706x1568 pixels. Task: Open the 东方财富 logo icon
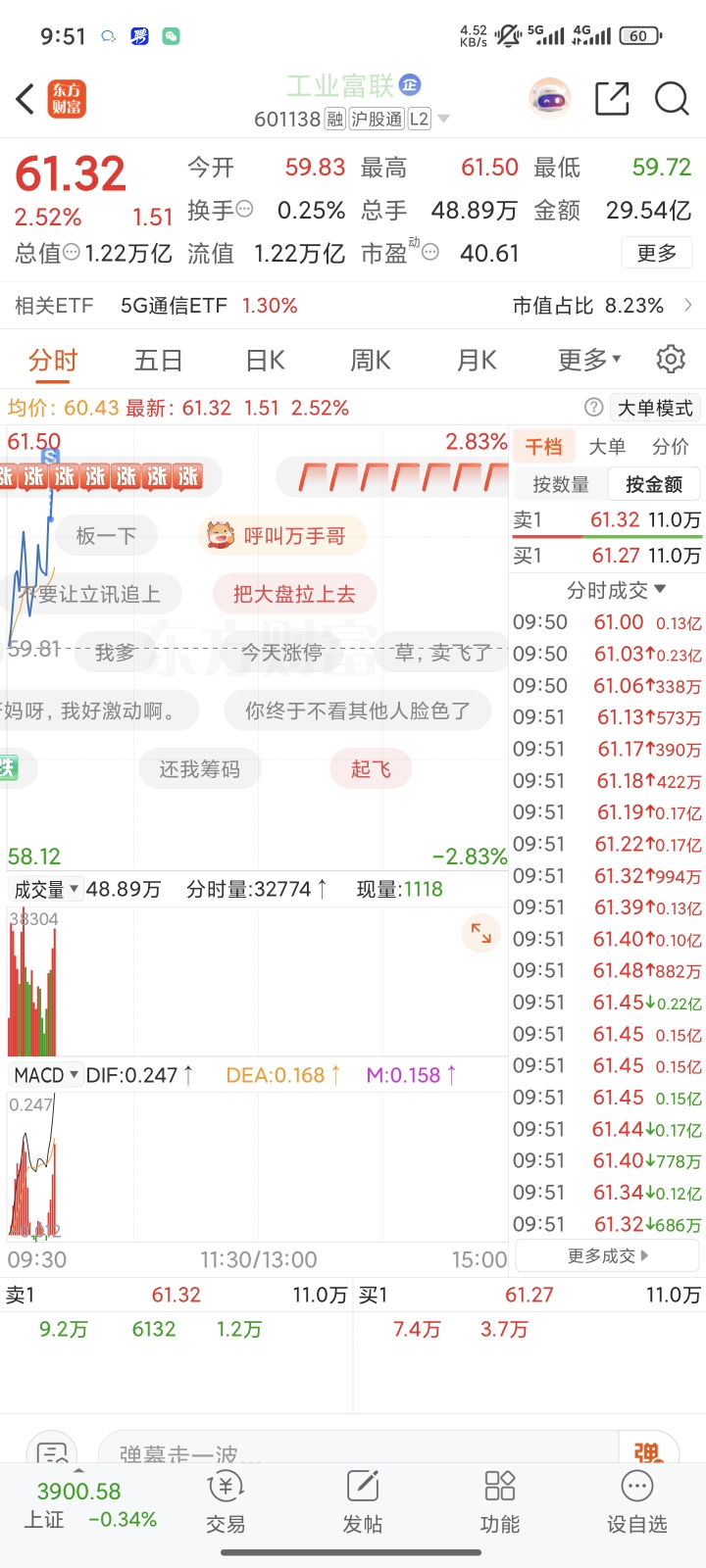pyautogui.click(x=68, y=99)
